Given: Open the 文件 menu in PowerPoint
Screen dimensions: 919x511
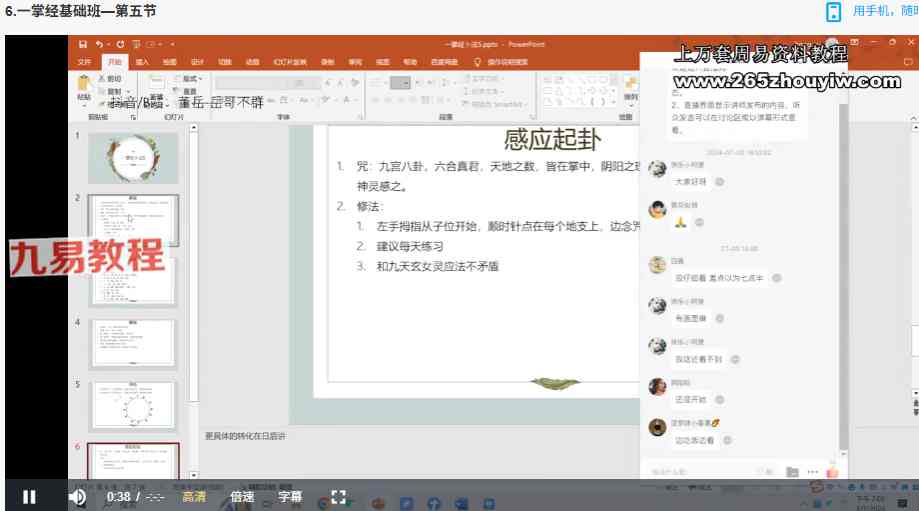Looking at the screenshot, I should click(85, 62).
